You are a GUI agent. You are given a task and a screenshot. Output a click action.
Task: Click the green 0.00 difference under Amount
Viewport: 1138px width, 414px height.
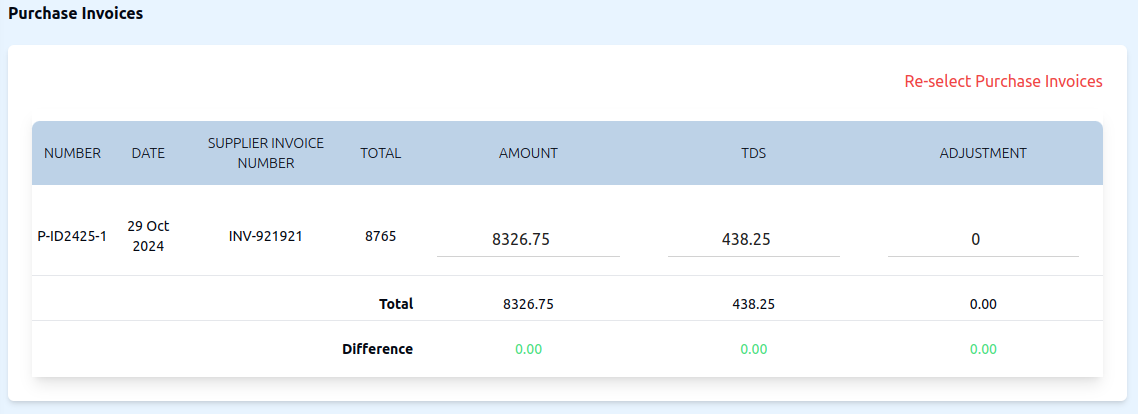[x=528, y=349]
